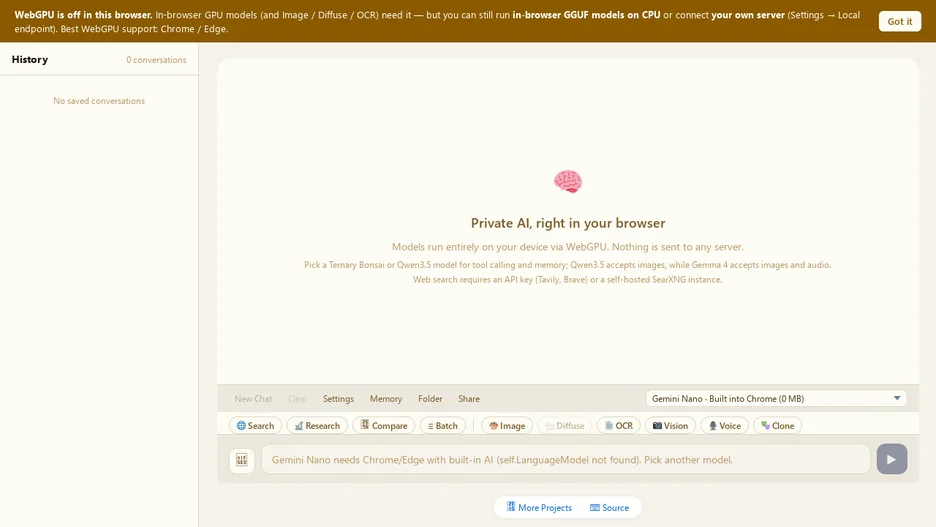Image resolution: width=936 pixels, height=527 pixels.
Task: Click the brain logo icon
Action: pyautogui.click(x=568, y=181)
